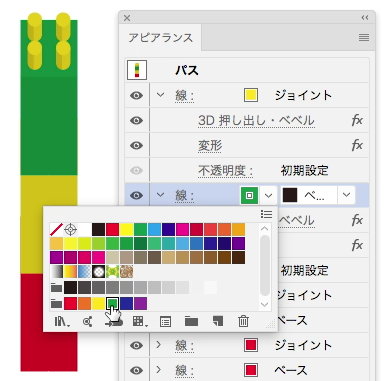Screen dimensions: 390x381
Task: Toggle visibility of 変形 effect
Action: click(136, 146)
